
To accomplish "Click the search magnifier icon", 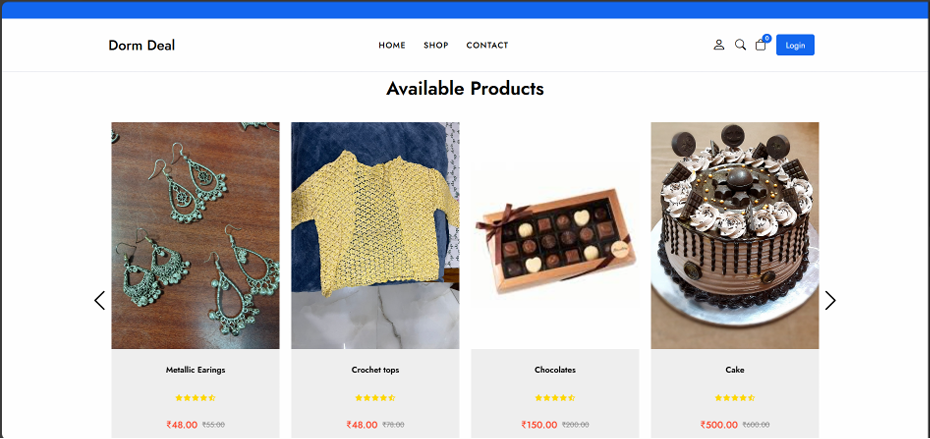I will [740, 45].
